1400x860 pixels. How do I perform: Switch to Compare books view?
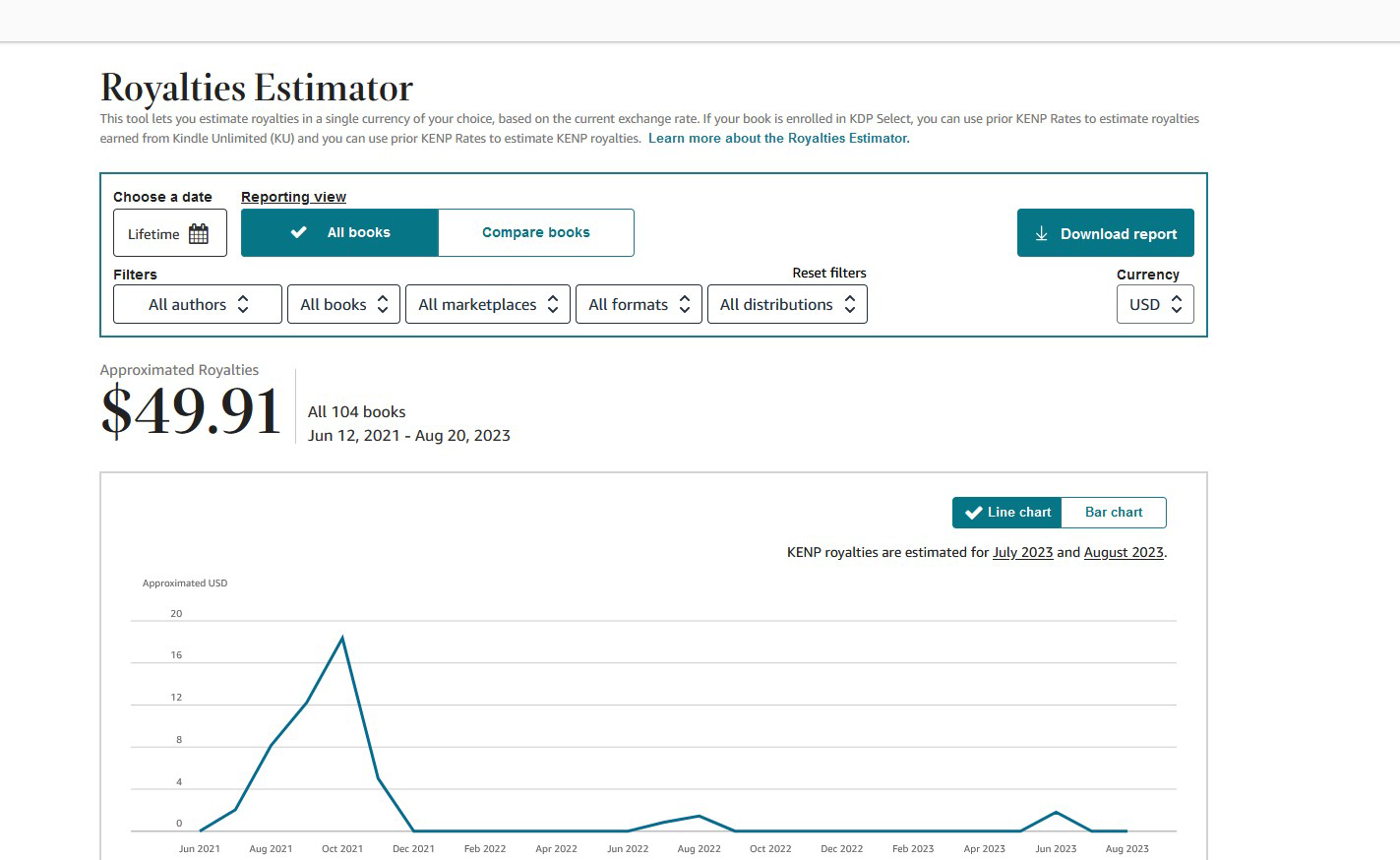click(535, 233)
